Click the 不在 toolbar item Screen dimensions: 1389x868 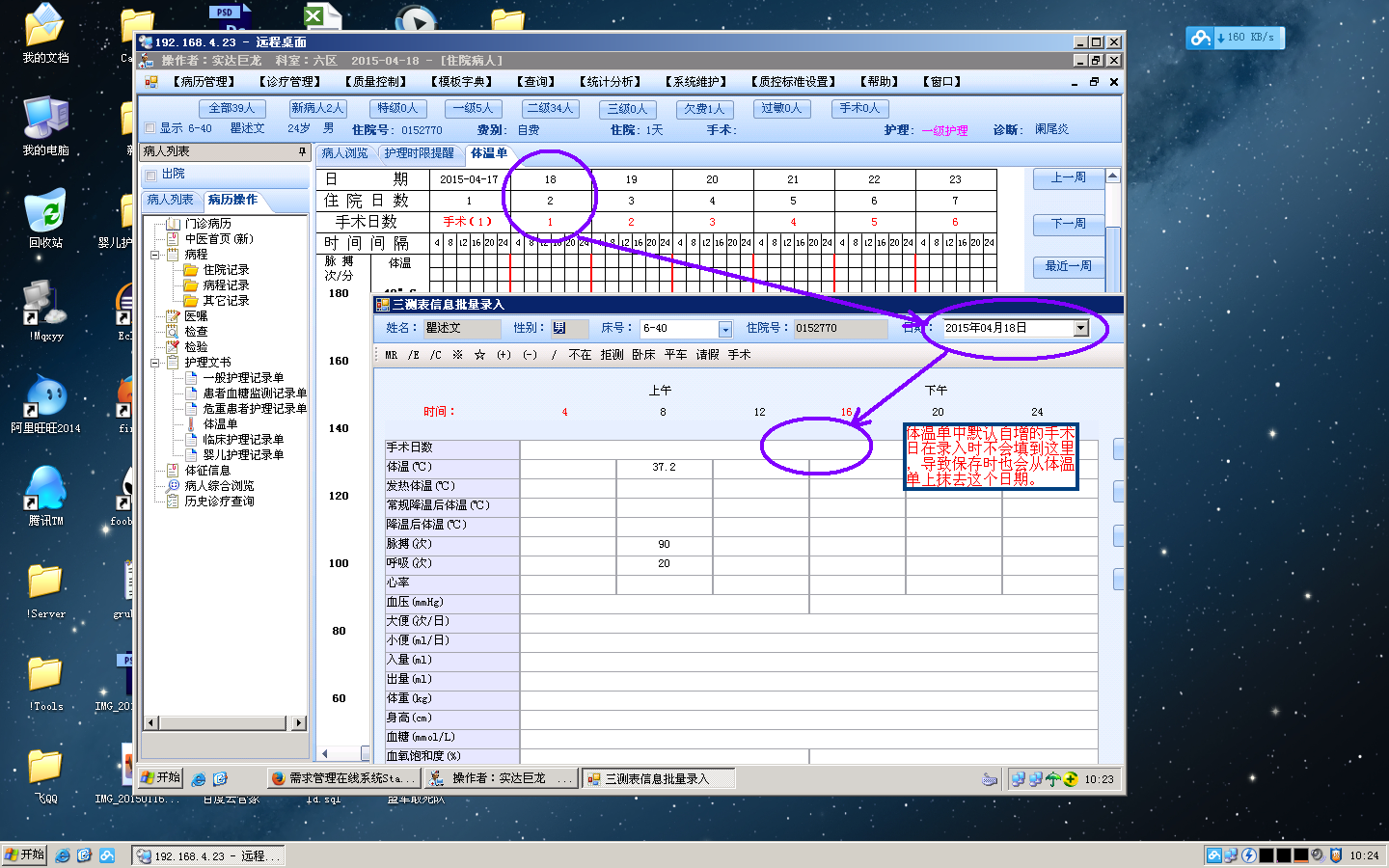point(580,355)
